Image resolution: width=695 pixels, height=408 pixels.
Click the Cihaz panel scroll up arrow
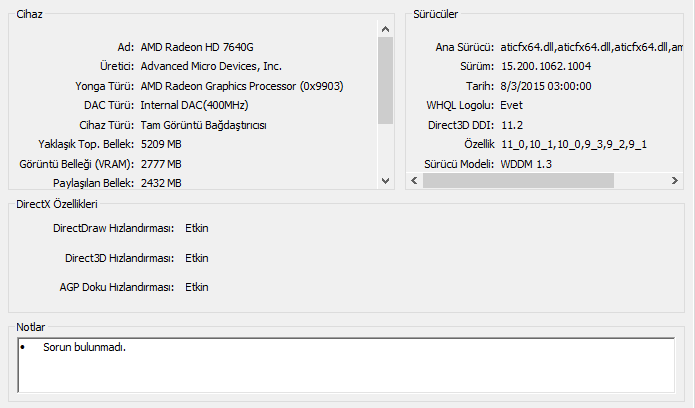(385, 29)
